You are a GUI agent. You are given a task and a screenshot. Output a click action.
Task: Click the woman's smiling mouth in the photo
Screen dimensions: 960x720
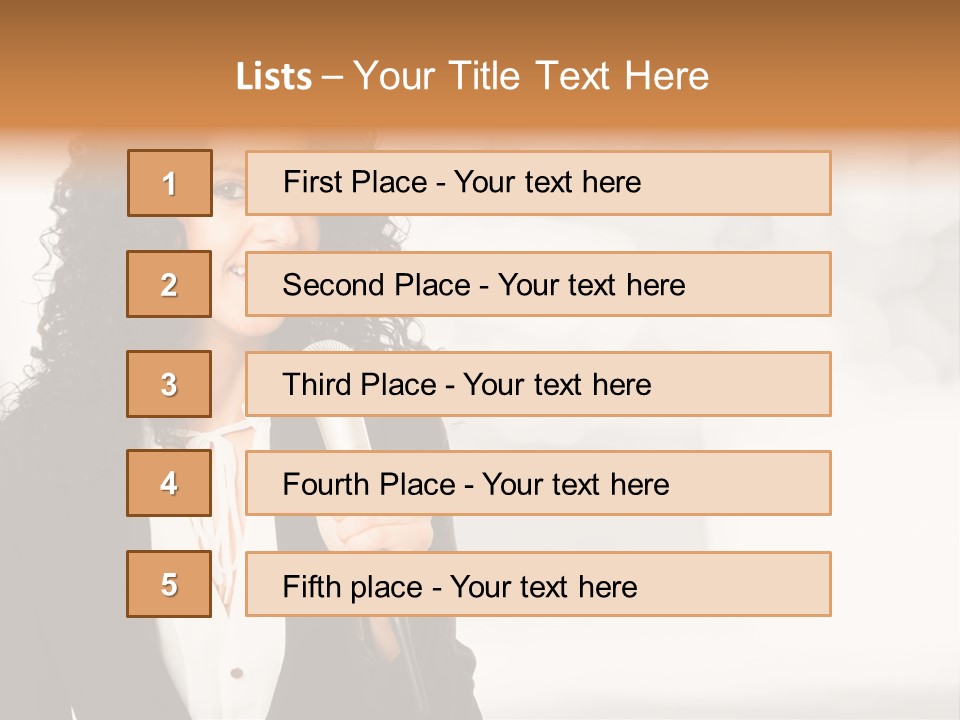236,269
